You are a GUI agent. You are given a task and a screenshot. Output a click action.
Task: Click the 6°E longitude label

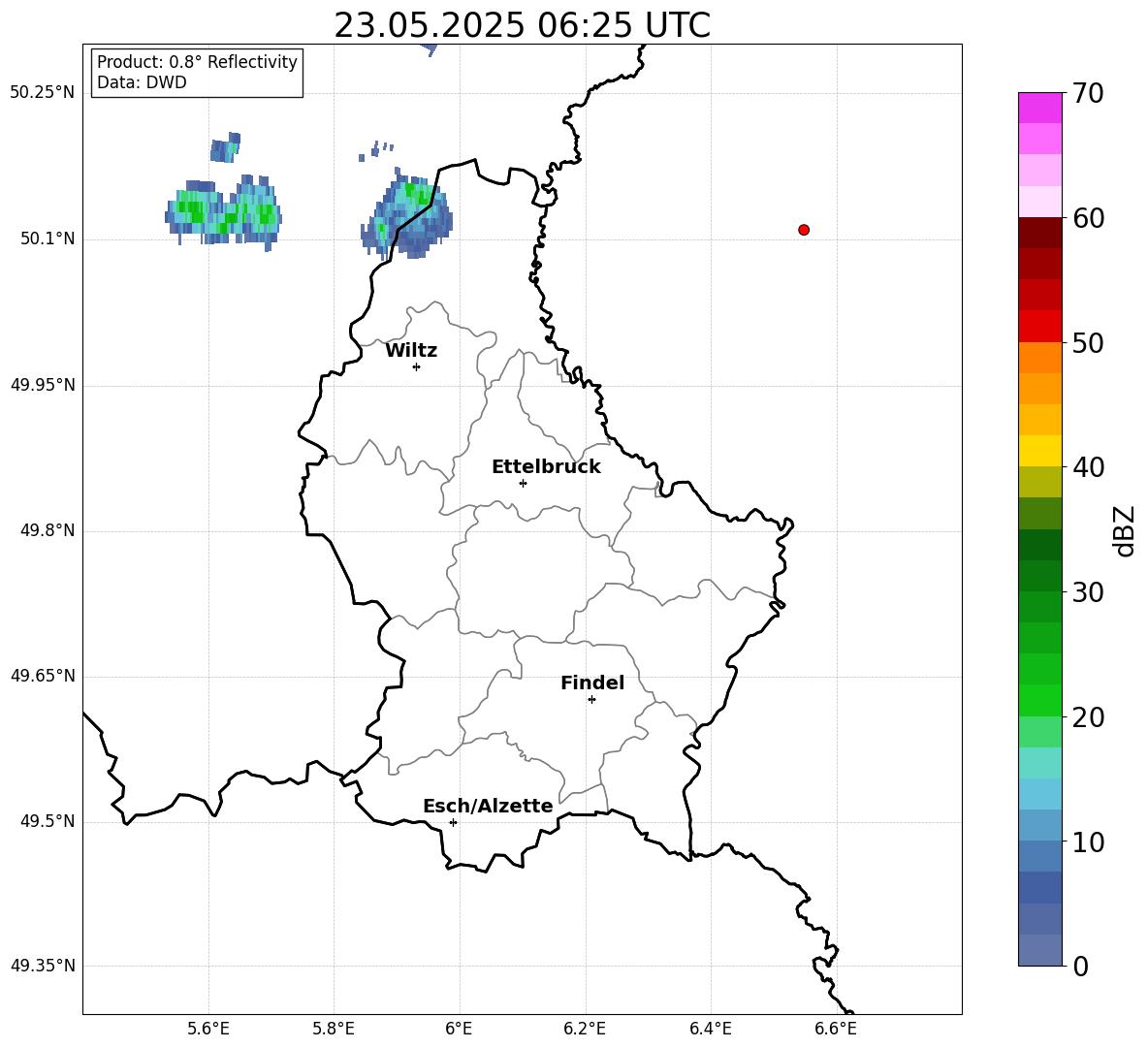(x=459, y=1029)
